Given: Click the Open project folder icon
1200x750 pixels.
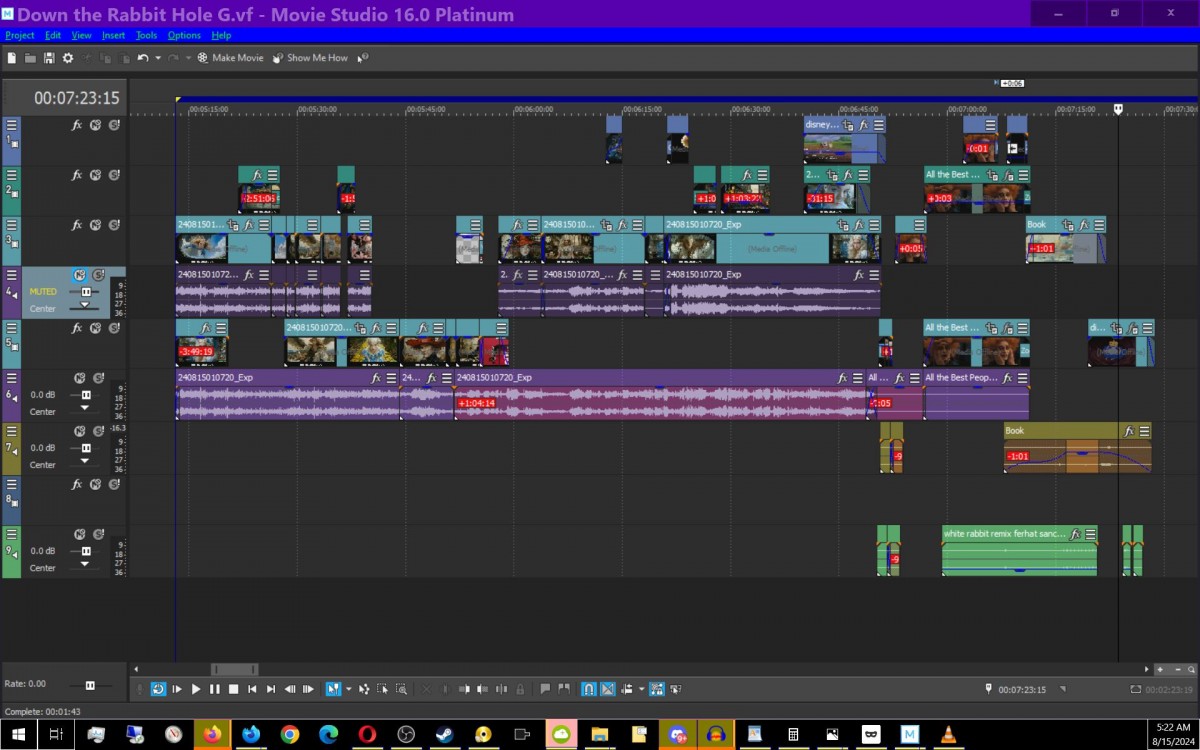Looking at the screenshot, I should [30, 58].
